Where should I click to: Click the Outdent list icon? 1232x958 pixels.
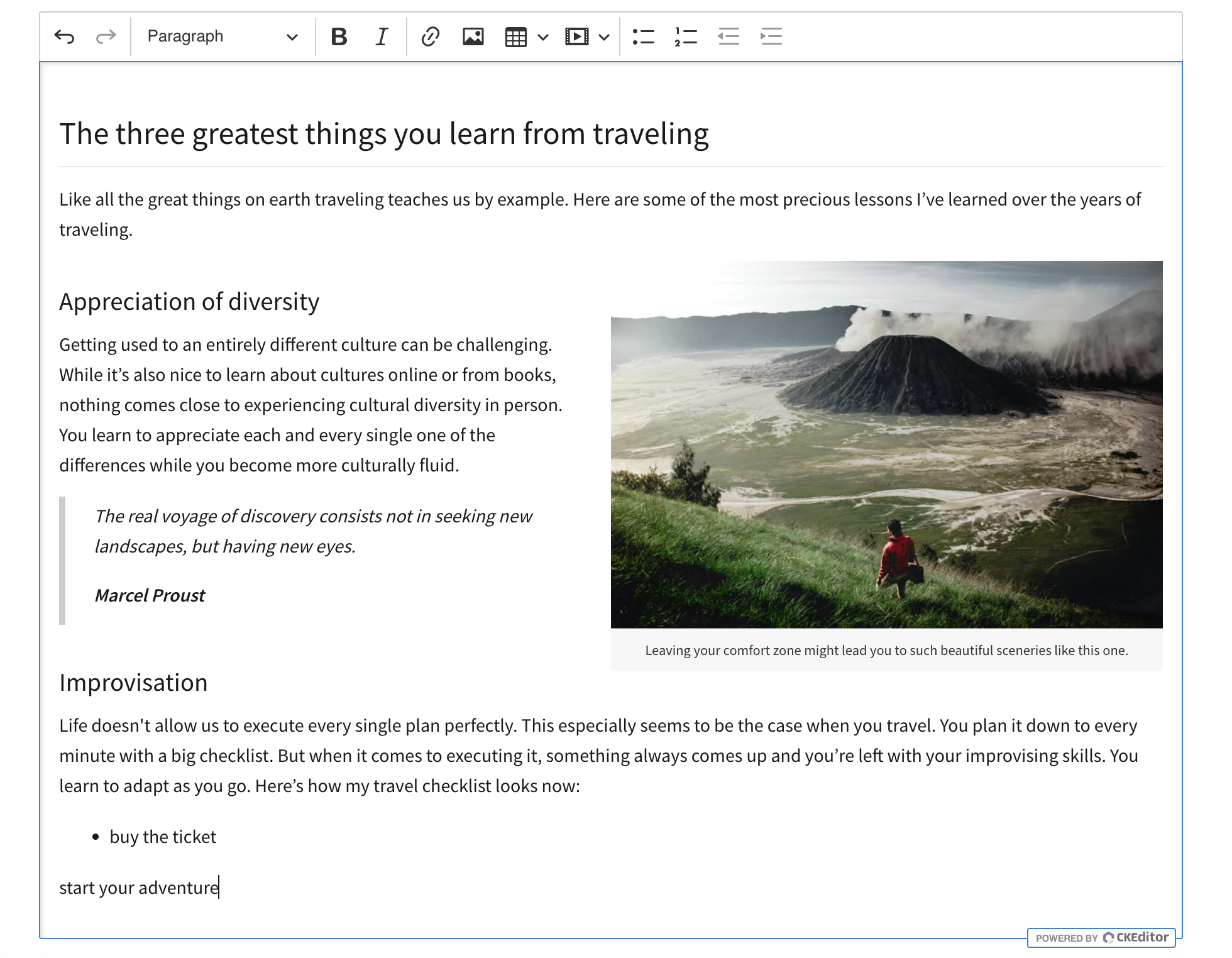click(729, 36)
